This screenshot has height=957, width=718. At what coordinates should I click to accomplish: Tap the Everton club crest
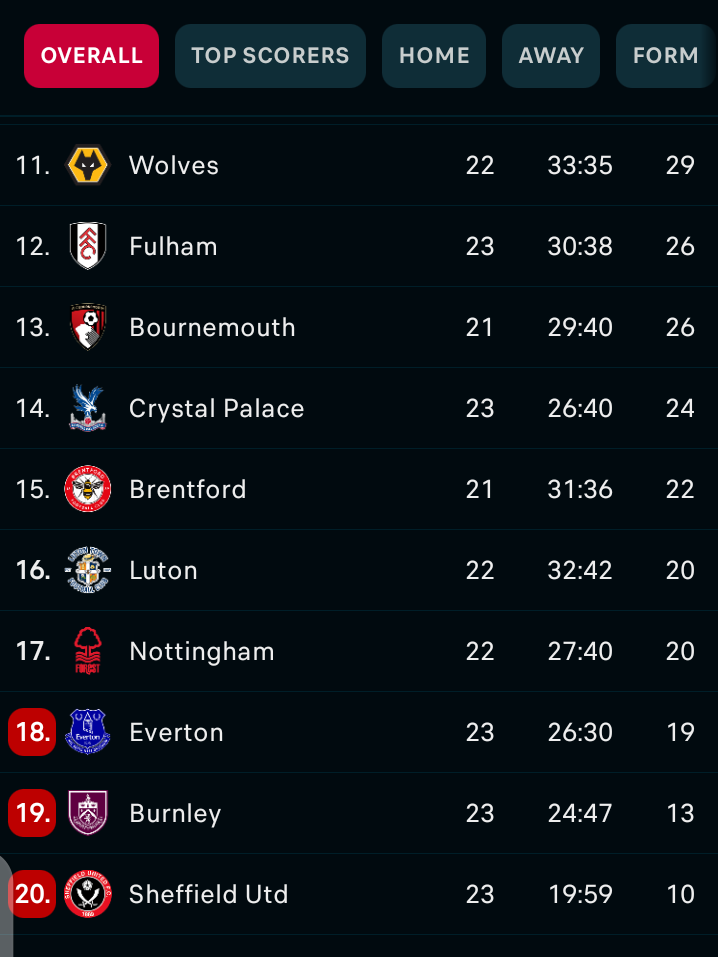88,732
